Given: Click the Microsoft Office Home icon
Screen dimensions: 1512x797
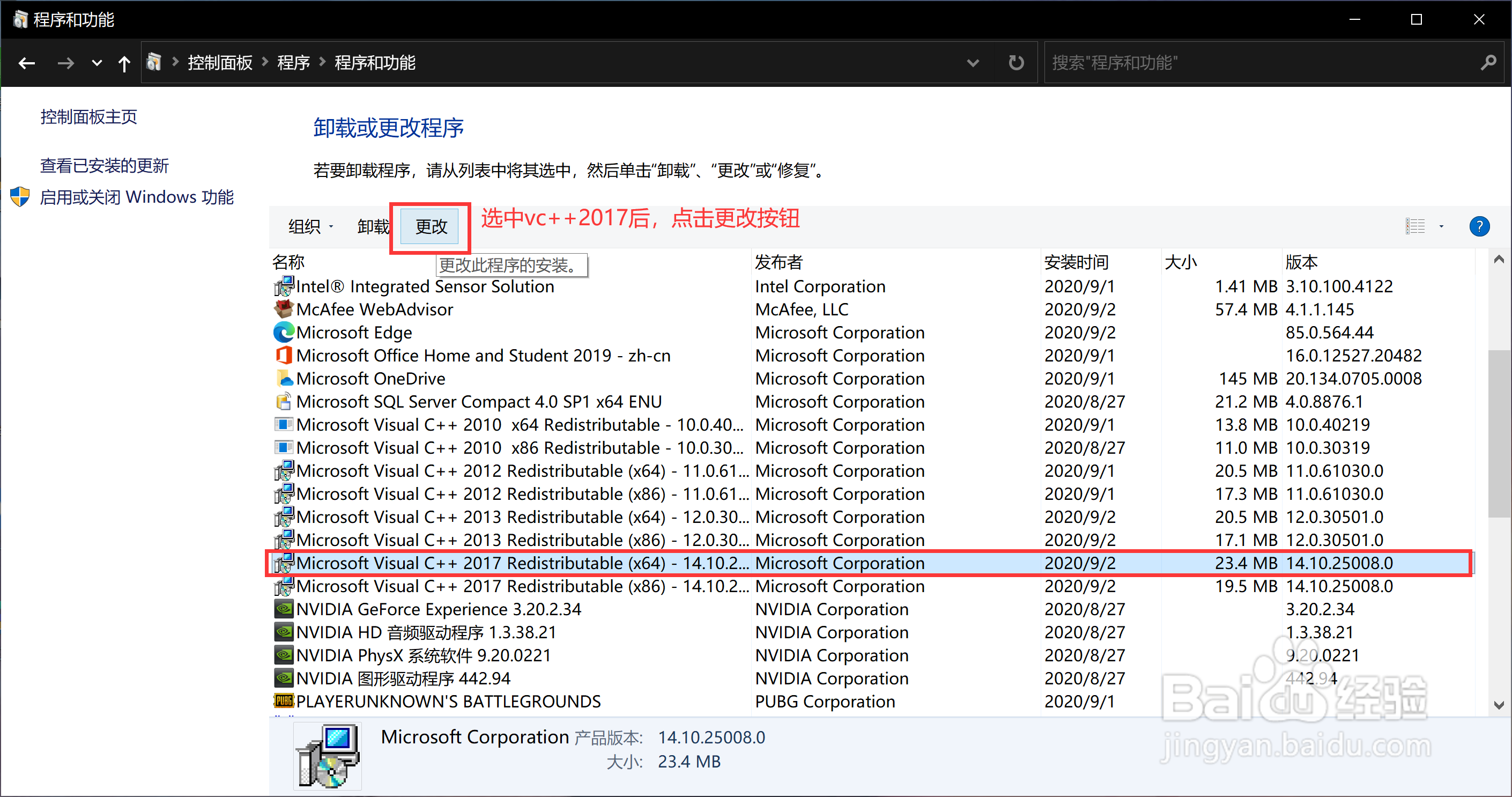Looking at the screenshot, I should coord(284,356).
